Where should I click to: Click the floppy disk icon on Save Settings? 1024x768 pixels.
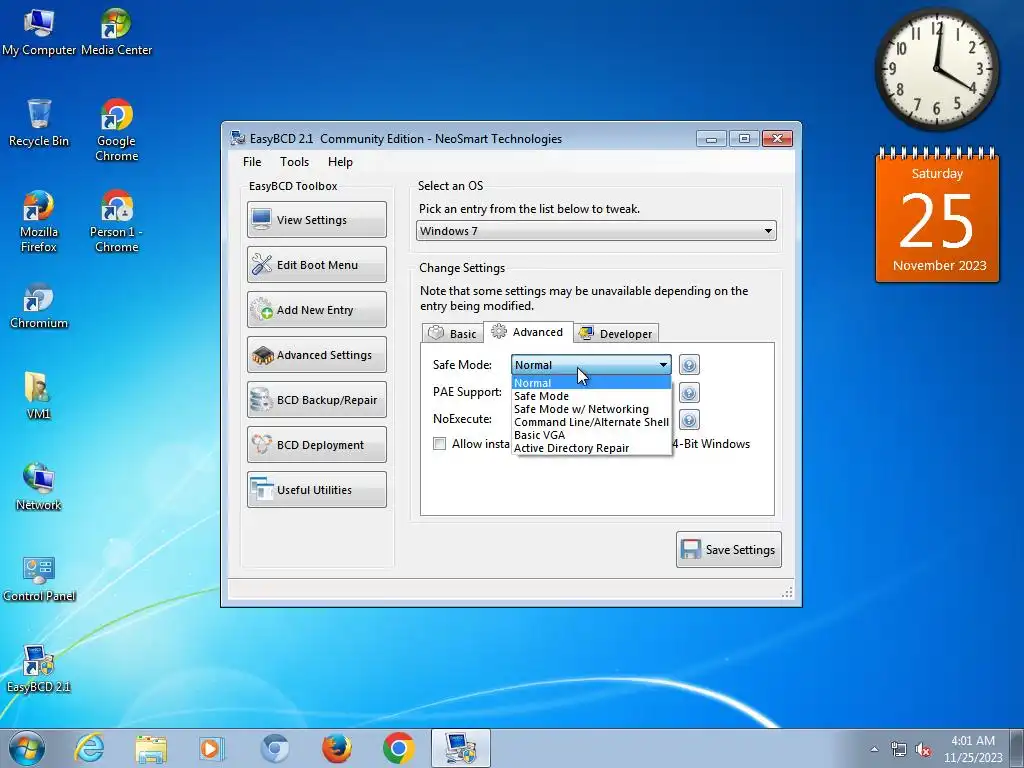click(x=691, y=549)
